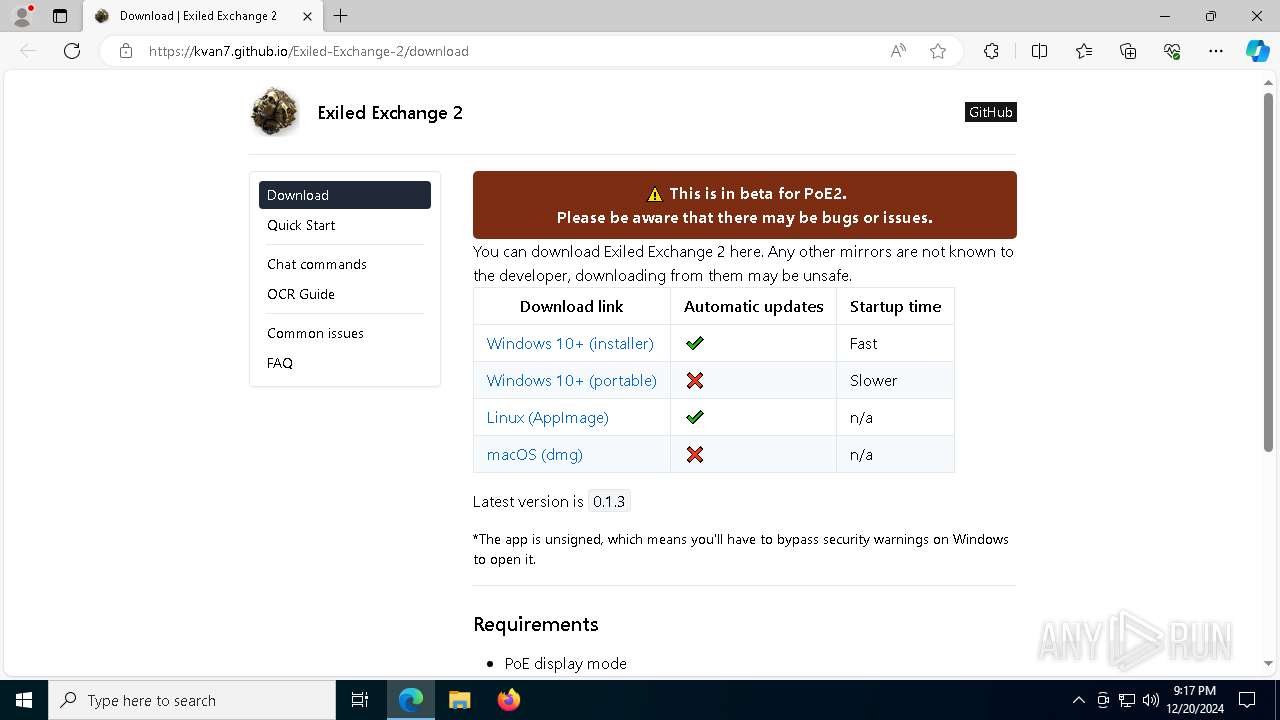Click the green checkmark in the installer row
This screenshot has height=720, width=1280.
(695, 343)
